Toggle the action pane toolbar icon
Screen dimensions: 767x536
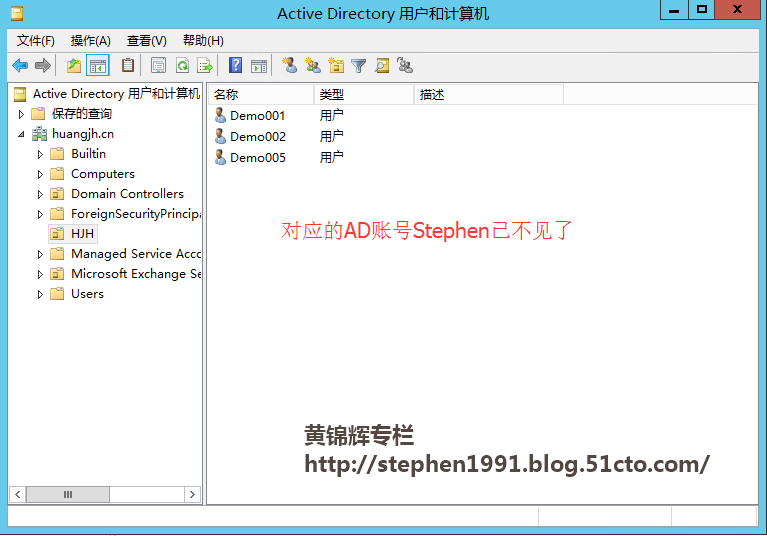point(259,66)
